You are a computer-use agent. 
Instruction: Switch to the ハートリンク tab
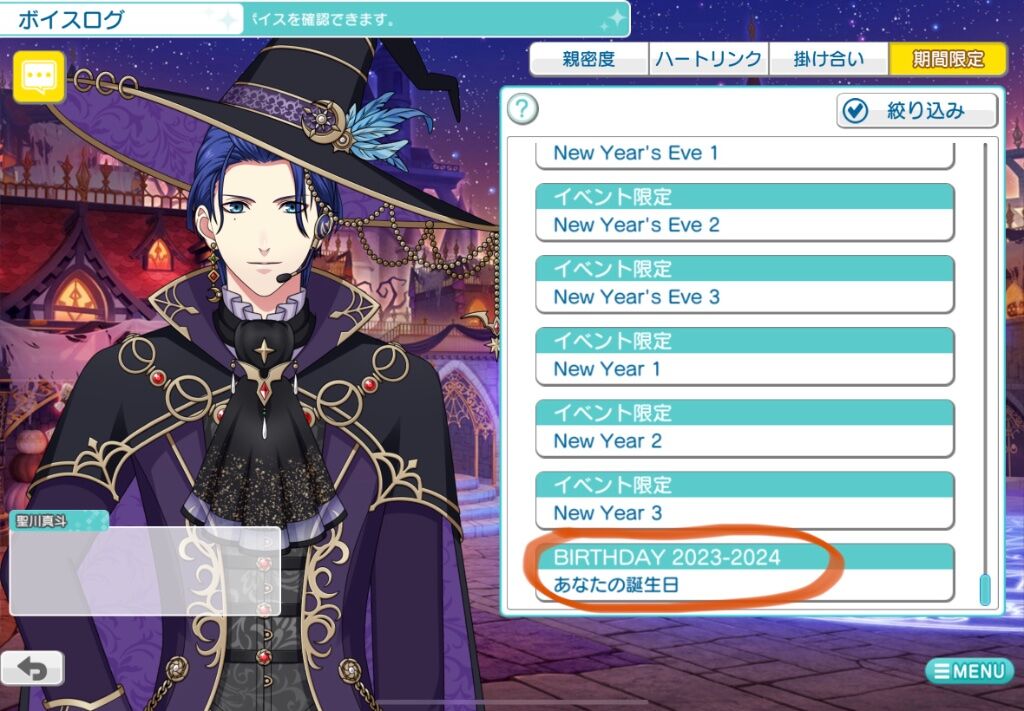[709, 59]
